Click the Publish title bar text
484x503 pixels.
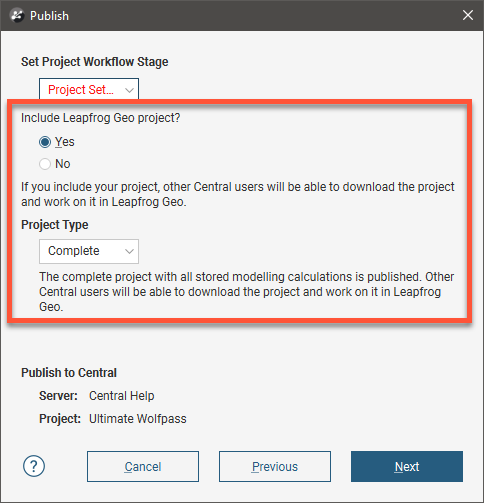pyautogui.click(x=49, y=16)
